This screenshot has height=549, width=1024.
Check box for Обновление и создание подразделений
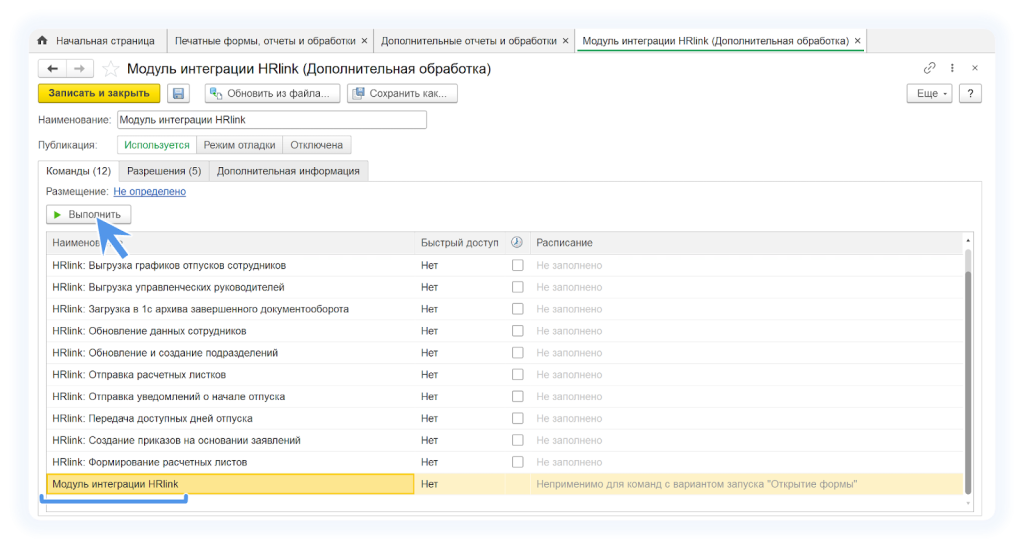(517, 353)
